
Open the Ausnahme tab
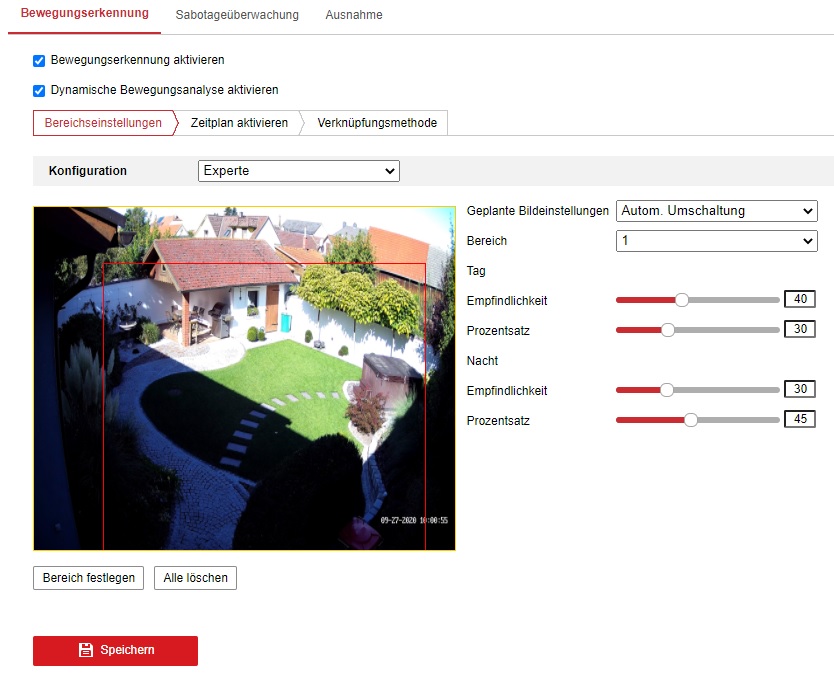pos(354,15)
